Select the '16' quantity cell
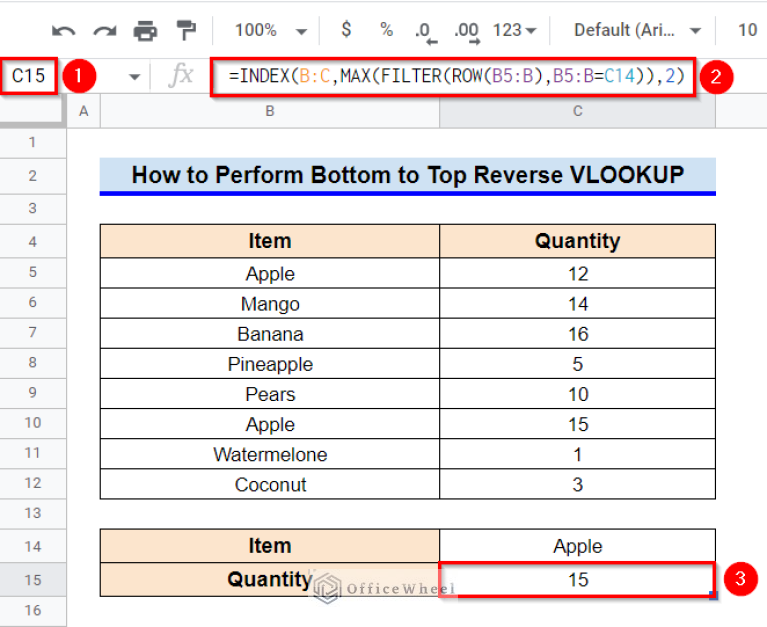The width and height of the screenshot is (767, 627). 577,334
